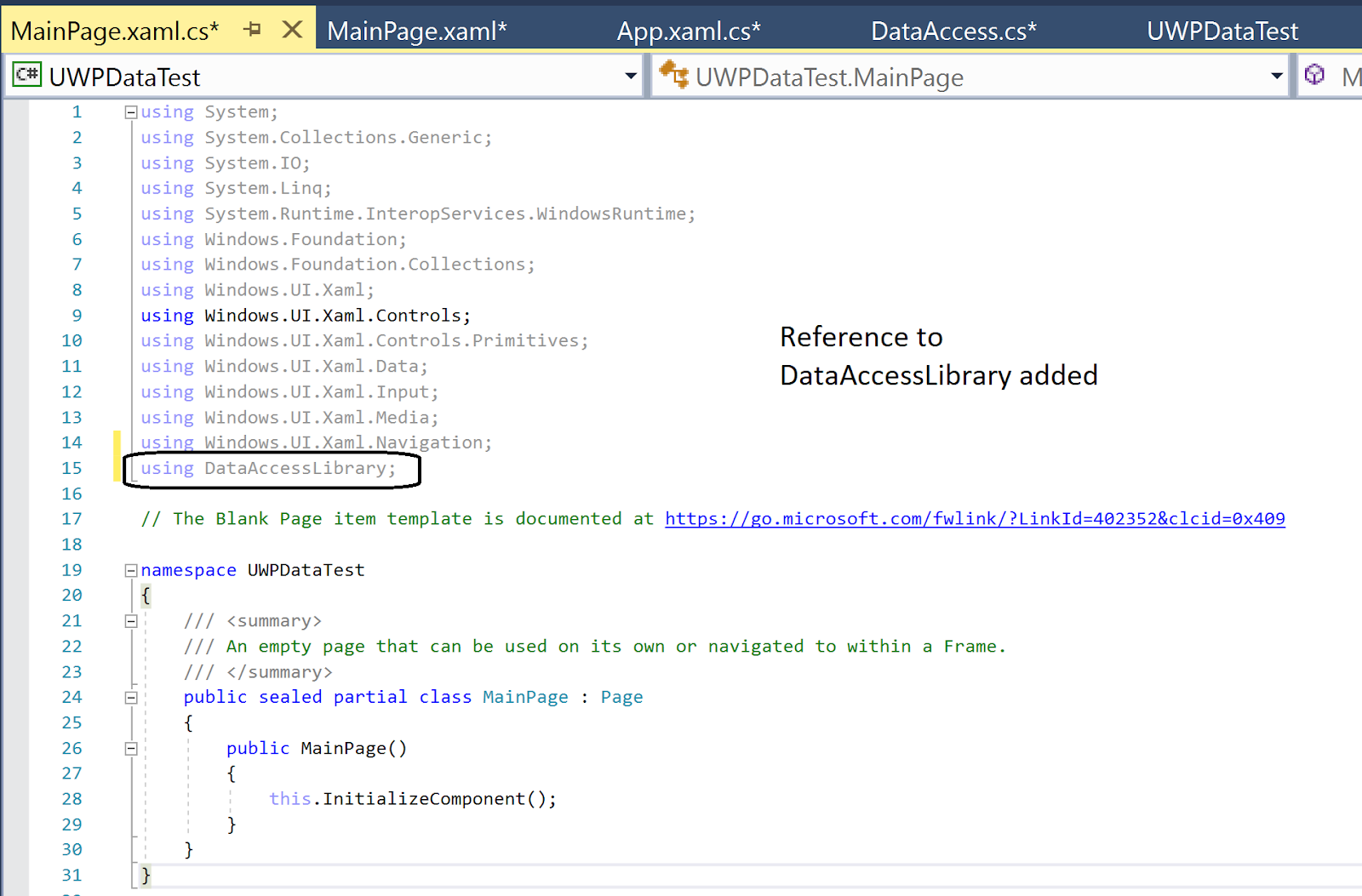Collapse the MainPage constructor body
Screen dimensions: 1362x896
point(129,748)
